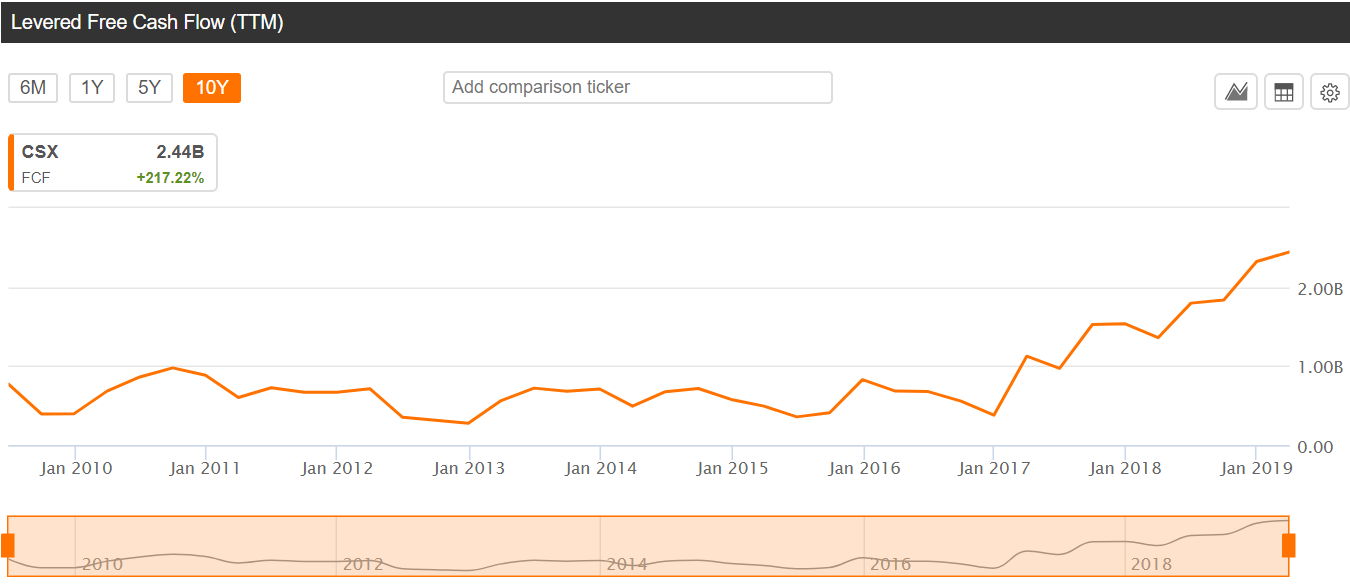Click the Jan 2013 axis label

tap(469, 468)
